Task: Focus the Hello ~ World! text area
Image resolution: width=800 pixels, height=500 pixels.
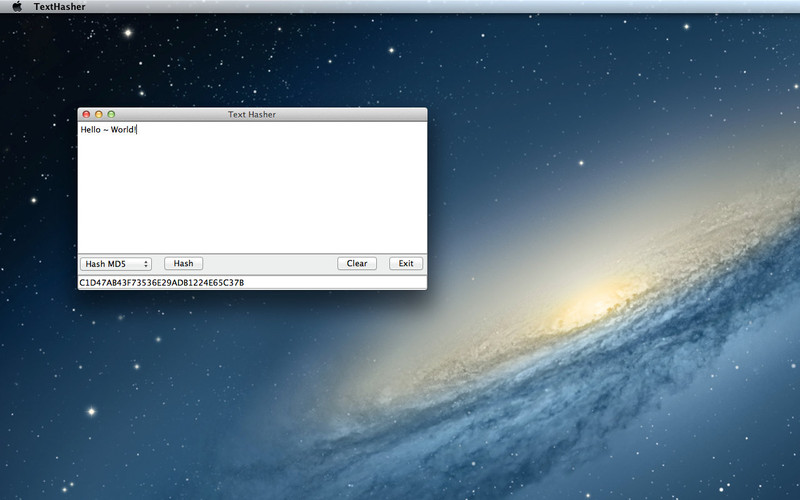Action: (x=252, y=187)
